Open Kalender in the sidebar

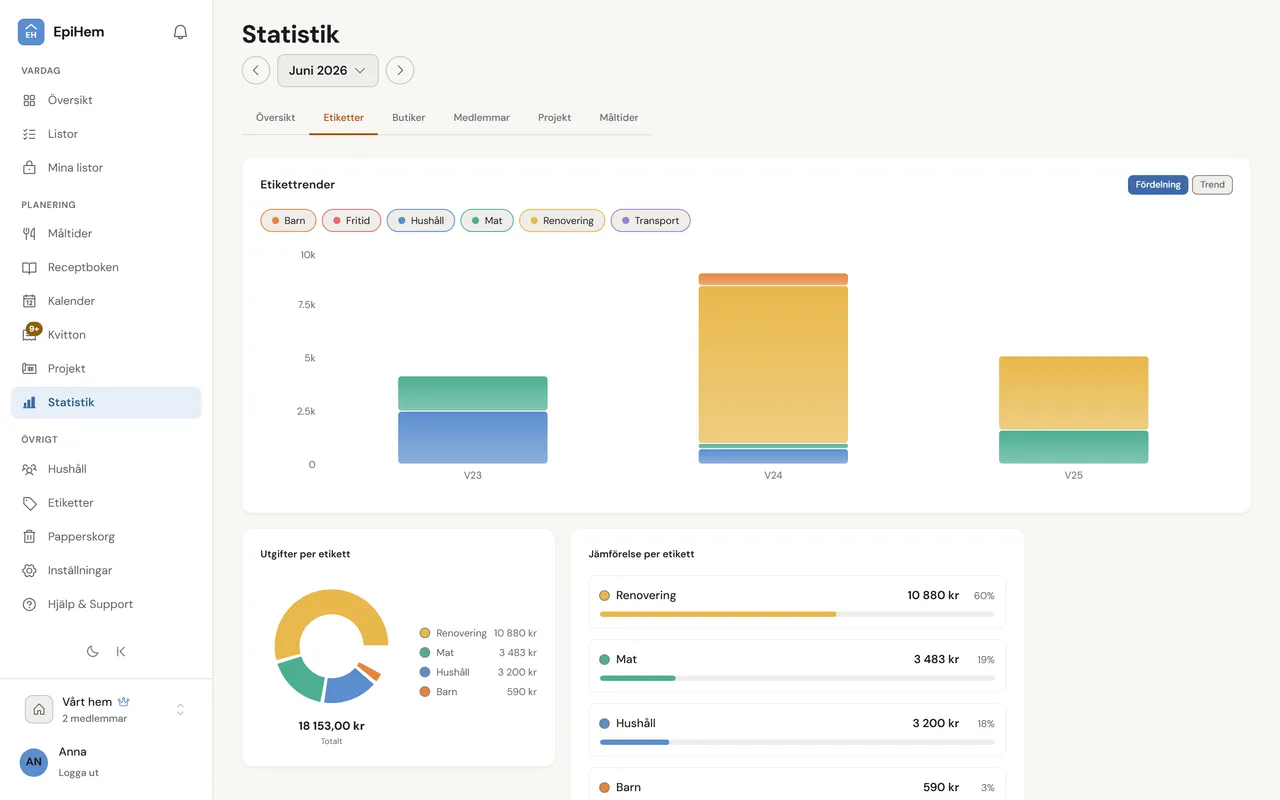coord(106,301)
